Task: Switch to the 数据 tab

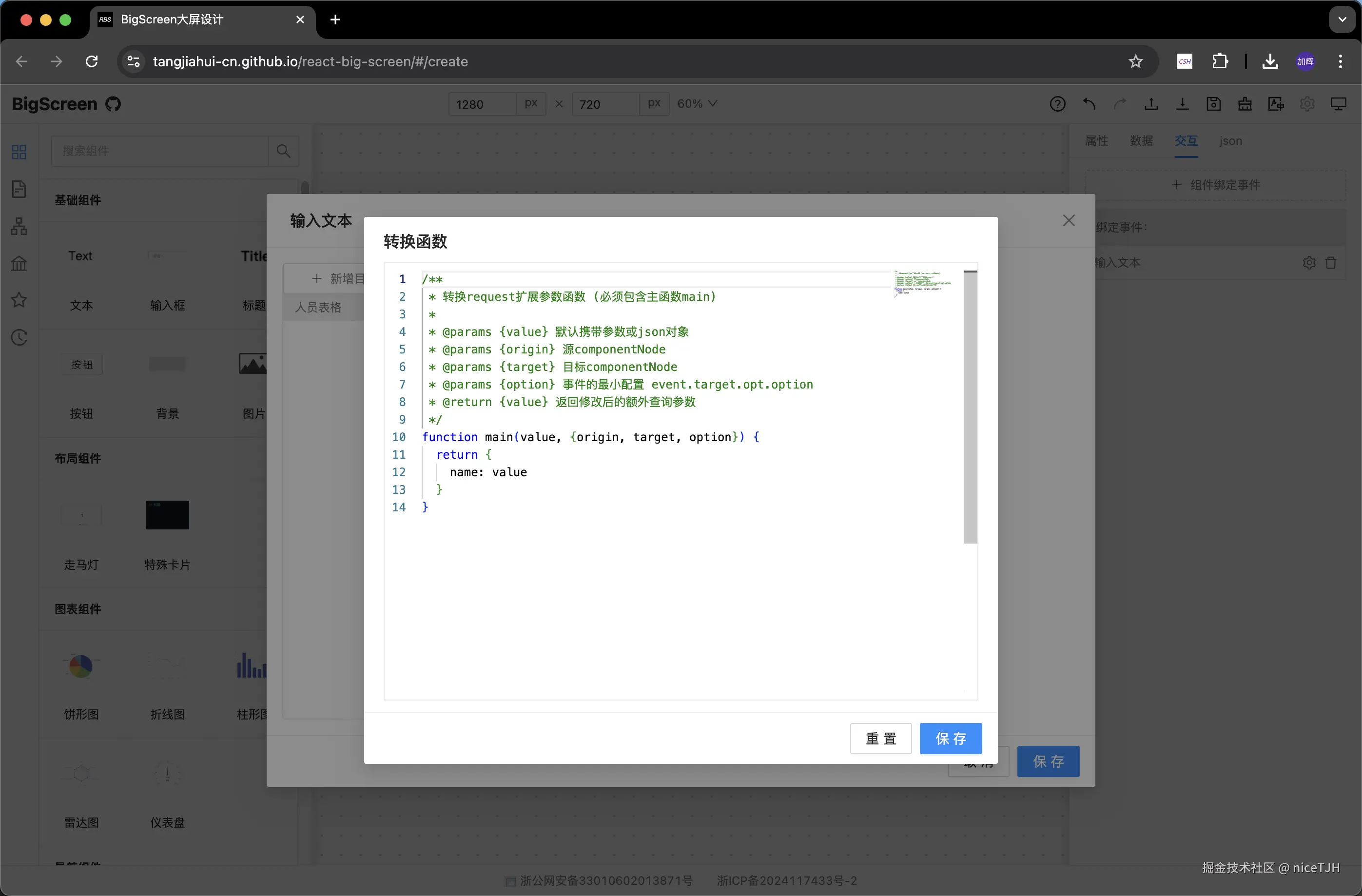Action: 1141,141
